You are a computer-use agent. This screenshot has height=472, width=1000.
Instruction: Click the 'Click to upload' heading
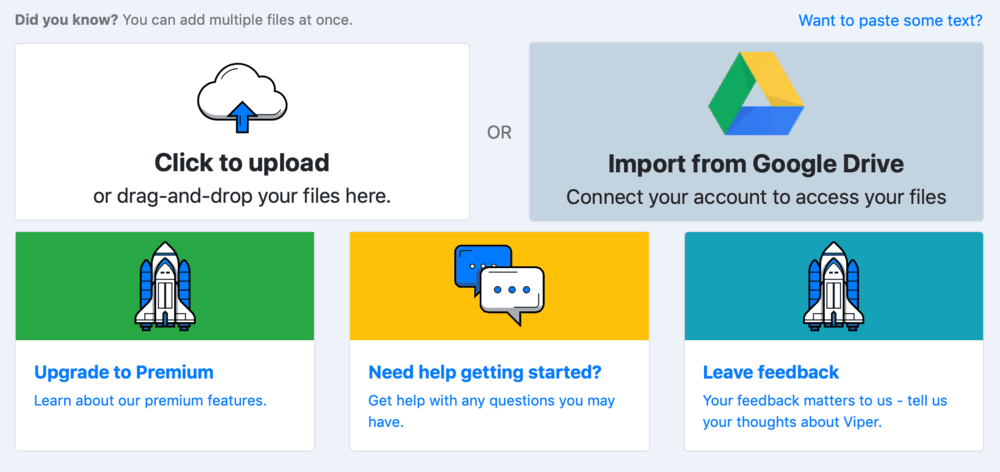242,163
